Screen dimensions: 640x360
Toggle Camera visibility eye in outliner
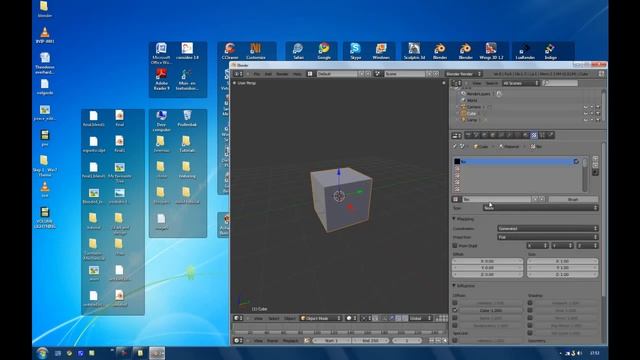[585, 107]
